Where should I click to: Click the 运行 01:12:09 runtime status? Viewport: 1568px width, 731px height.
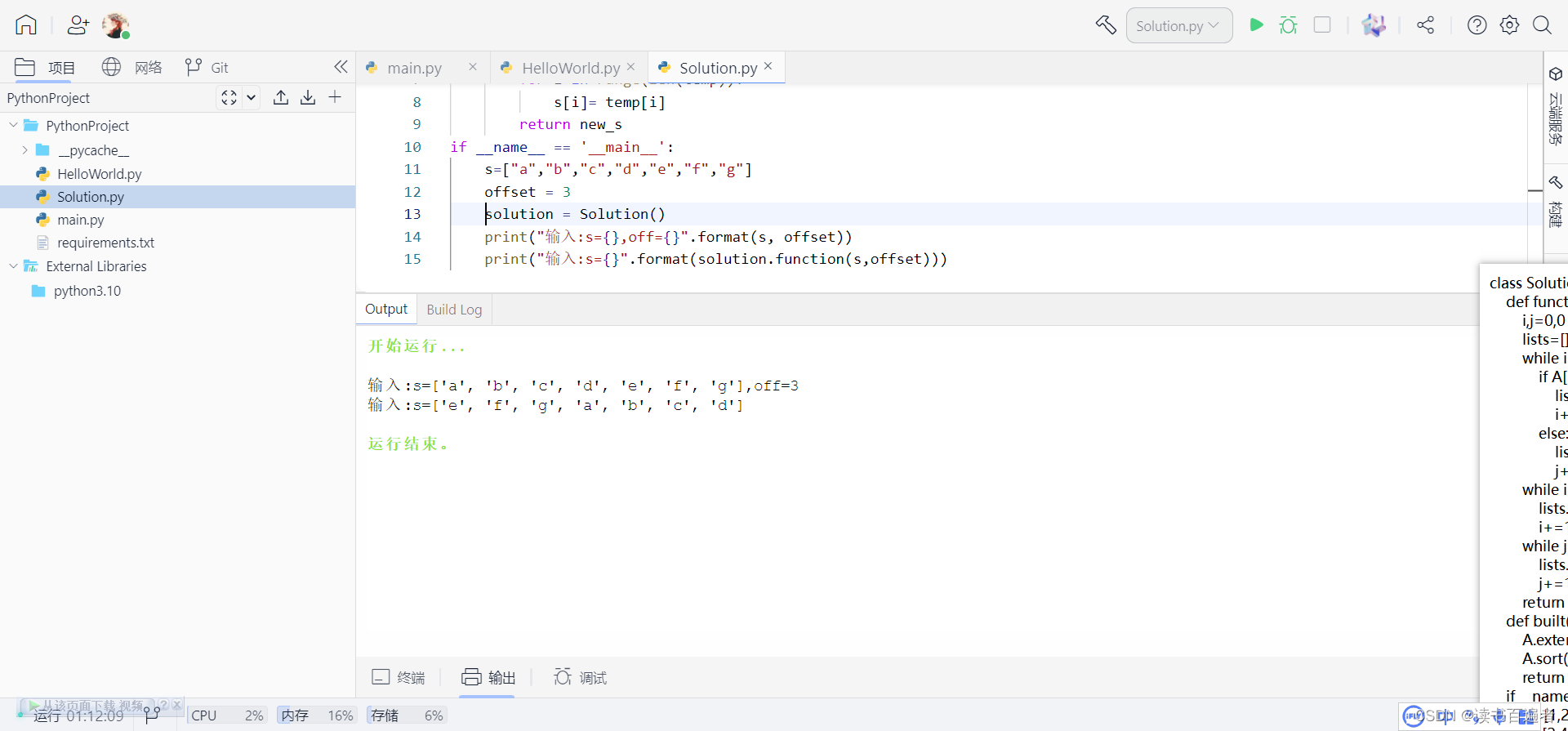point(78,716)
